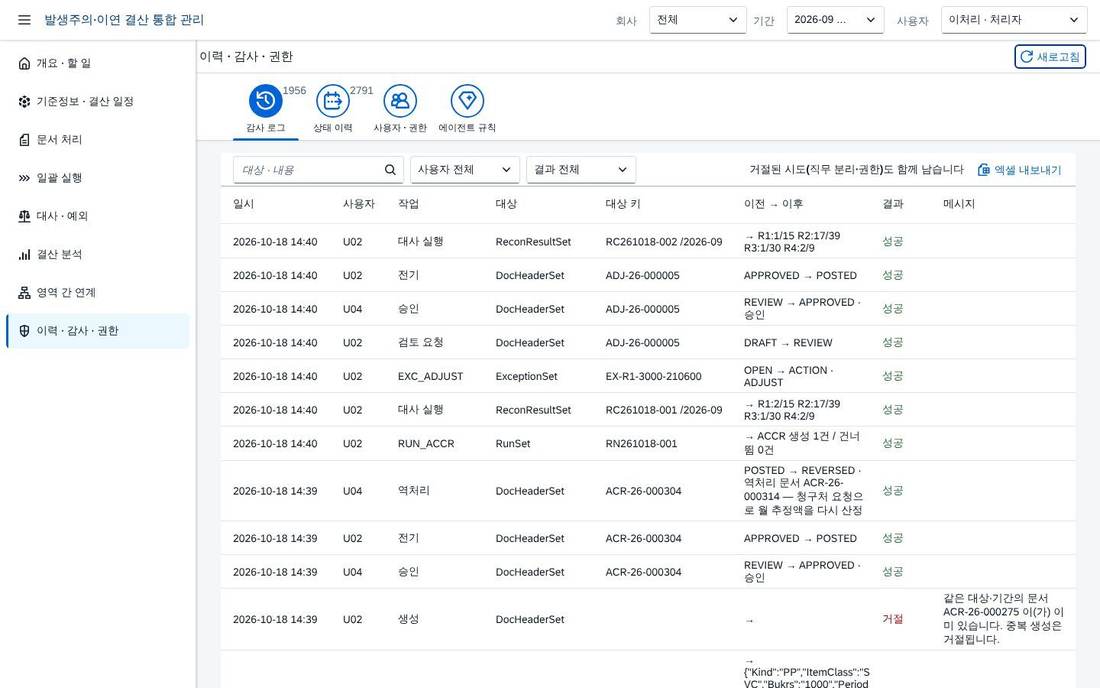Click the hierarchy icon beside 영역 간 연계

coord(25,292)
